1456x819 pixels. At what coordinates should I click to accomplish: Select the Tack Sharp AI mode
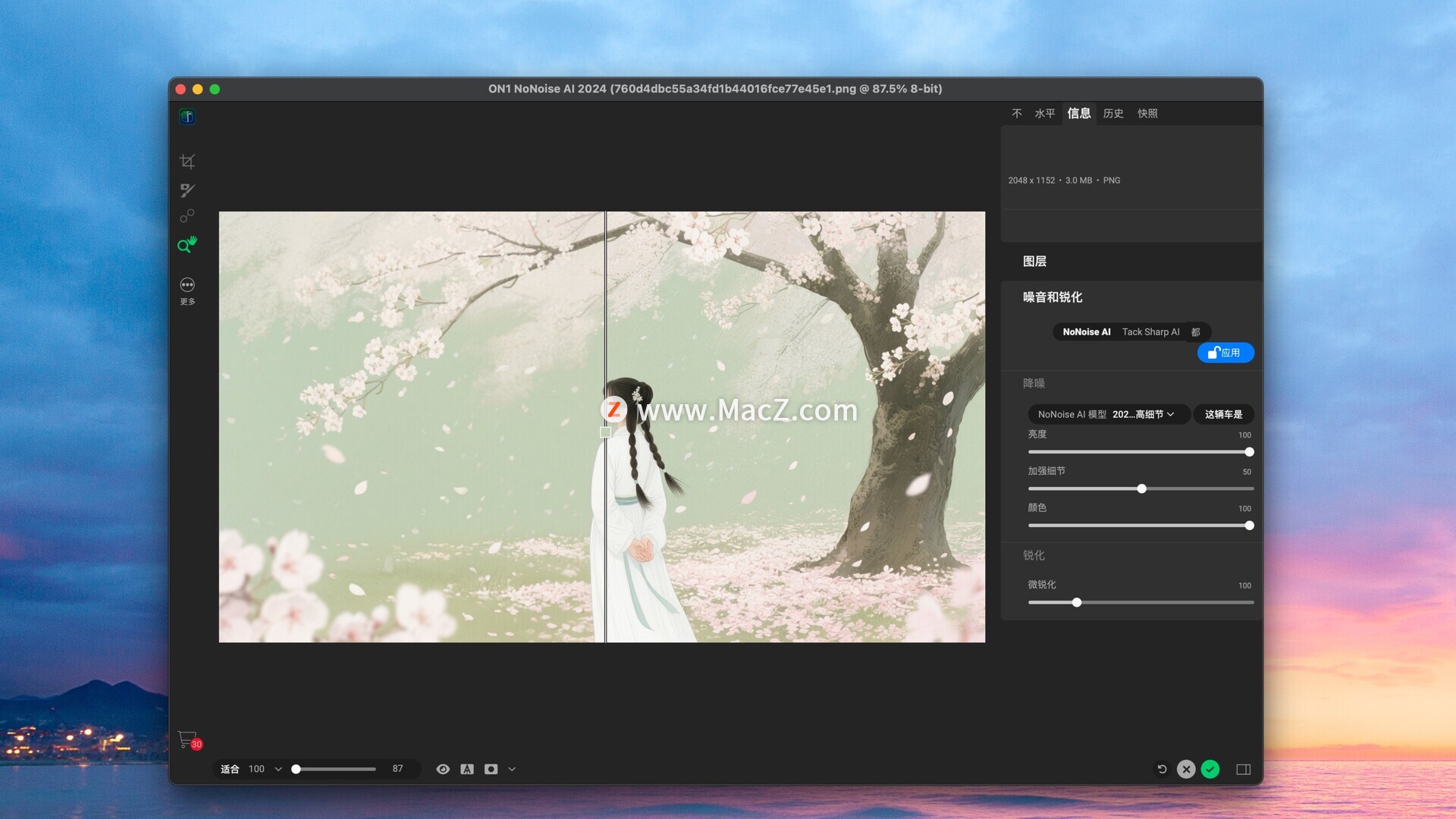(1150, 332)
